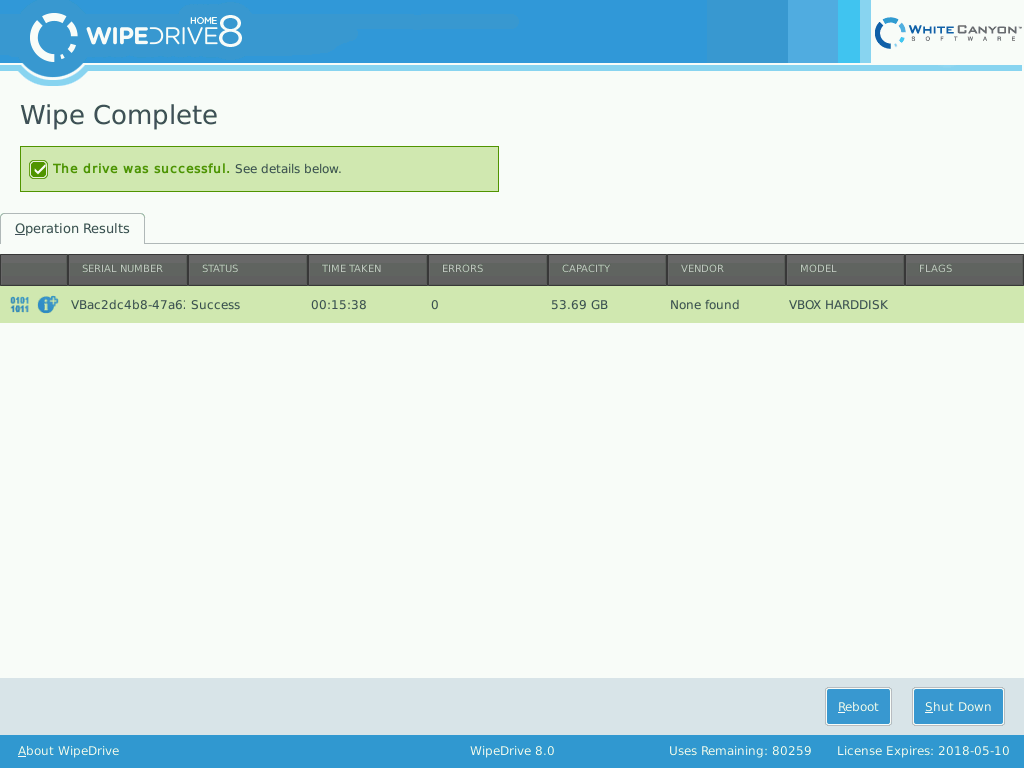
Task: Click the WipeDrive 8.0 version label
Action: 512,751
